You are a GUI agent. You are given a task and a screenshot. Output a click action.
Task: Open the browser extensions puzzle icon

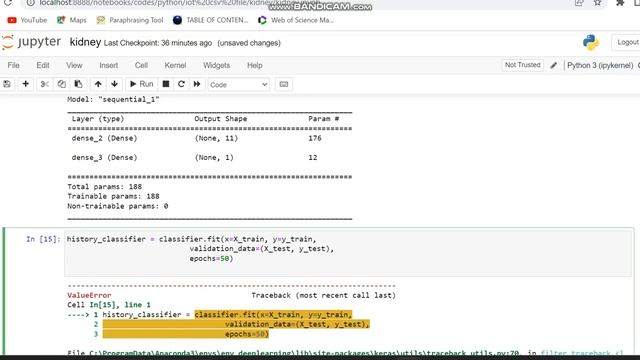[620, 3]
